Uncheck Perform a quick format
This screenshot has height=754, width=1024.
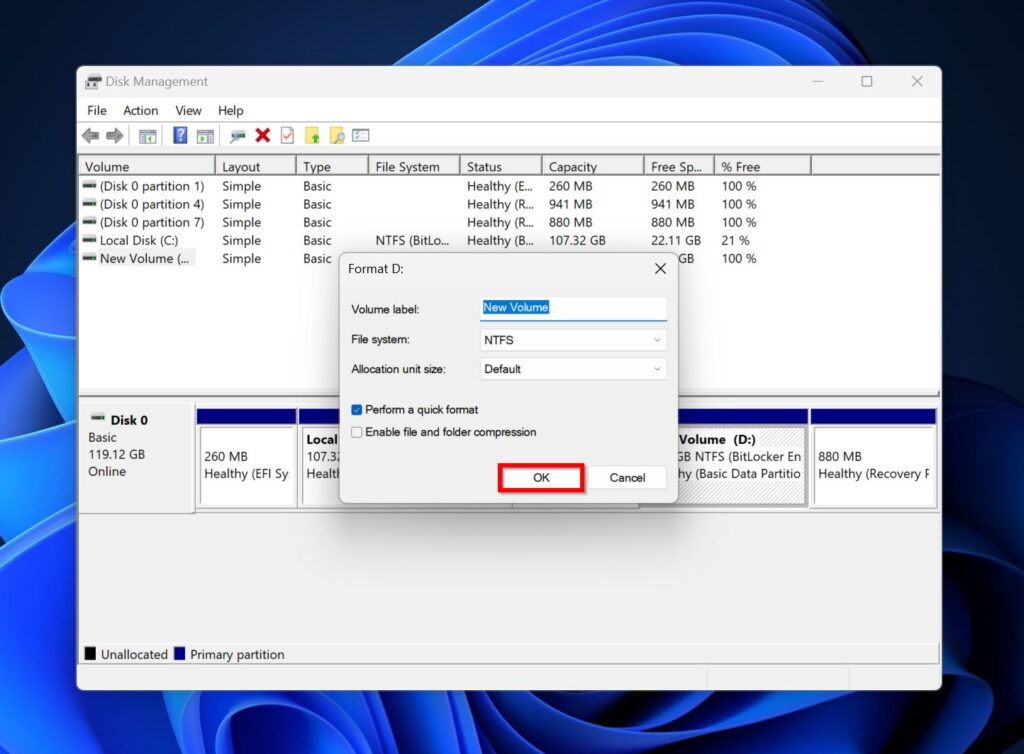click(357, 410)
